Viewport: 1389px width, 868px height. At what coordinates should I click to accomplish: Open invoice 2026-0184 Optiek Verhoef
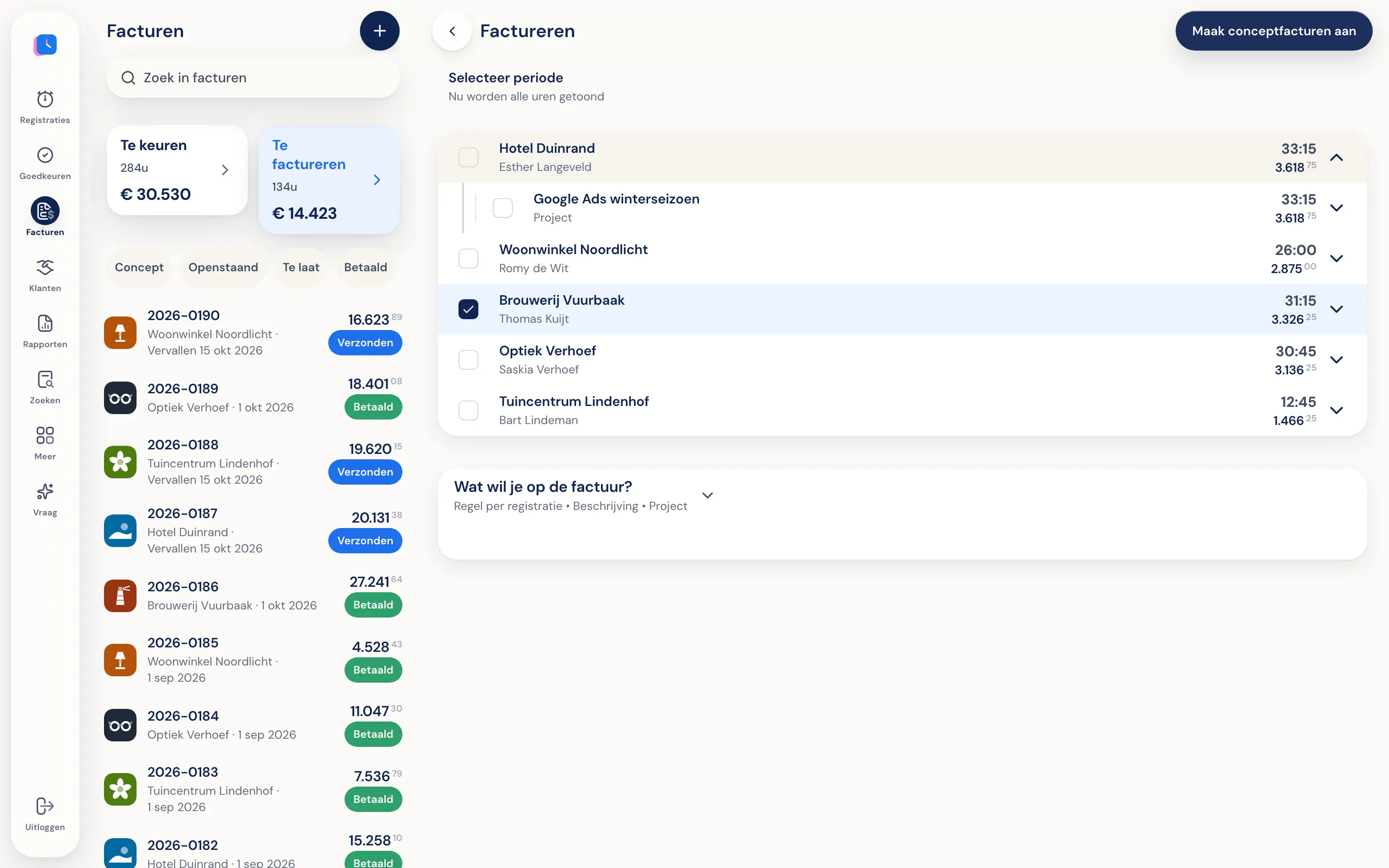(253, 725)
